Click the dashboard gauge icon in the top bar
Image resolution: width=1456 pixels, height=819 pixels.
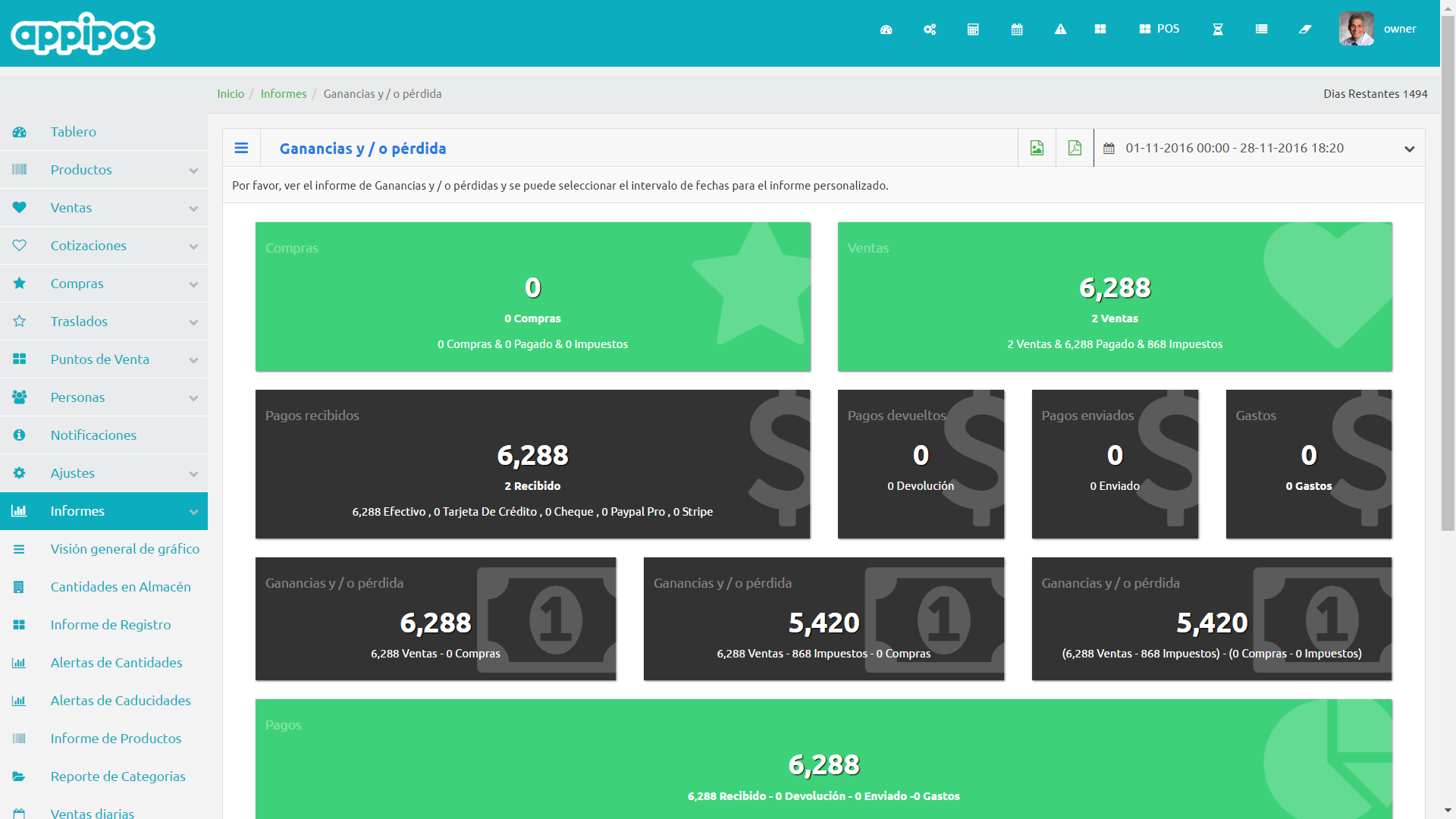click(x=886, y=30)
